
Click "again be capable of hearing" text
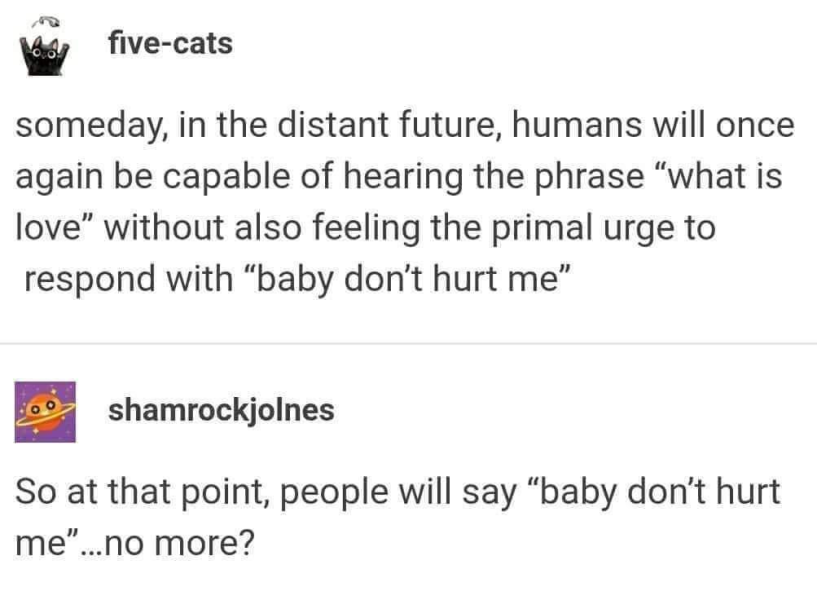click(239, 177)
